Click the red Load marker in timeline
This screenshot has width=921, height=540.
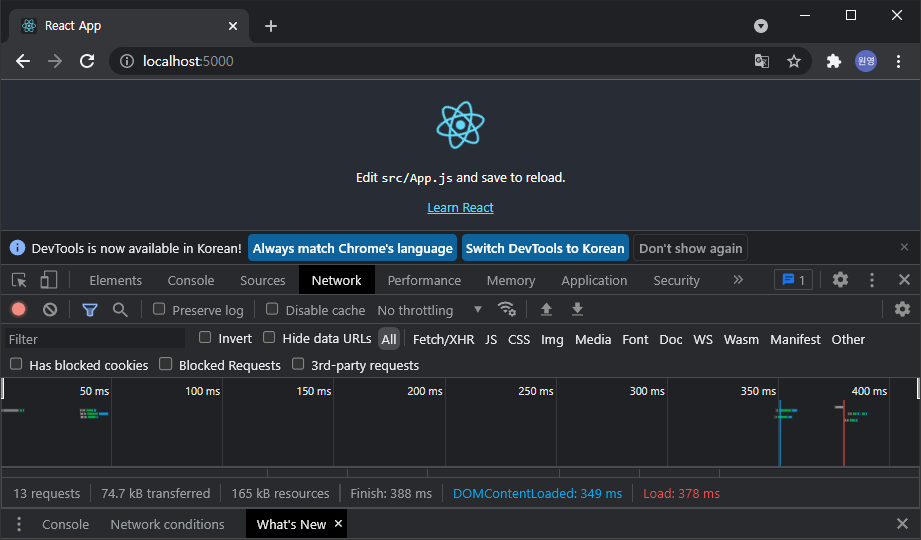tap(844, 434)
